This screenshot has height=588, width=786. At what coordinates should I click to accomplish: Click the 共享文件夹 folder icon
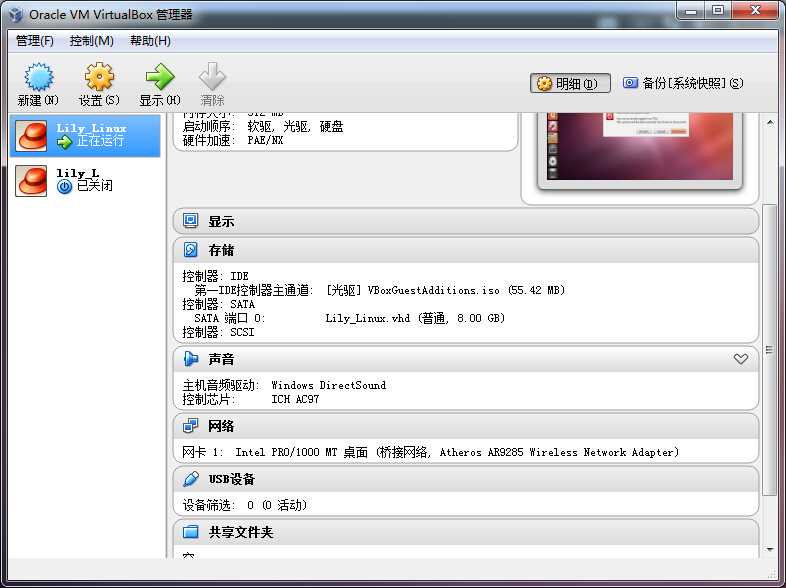(190, 532)
